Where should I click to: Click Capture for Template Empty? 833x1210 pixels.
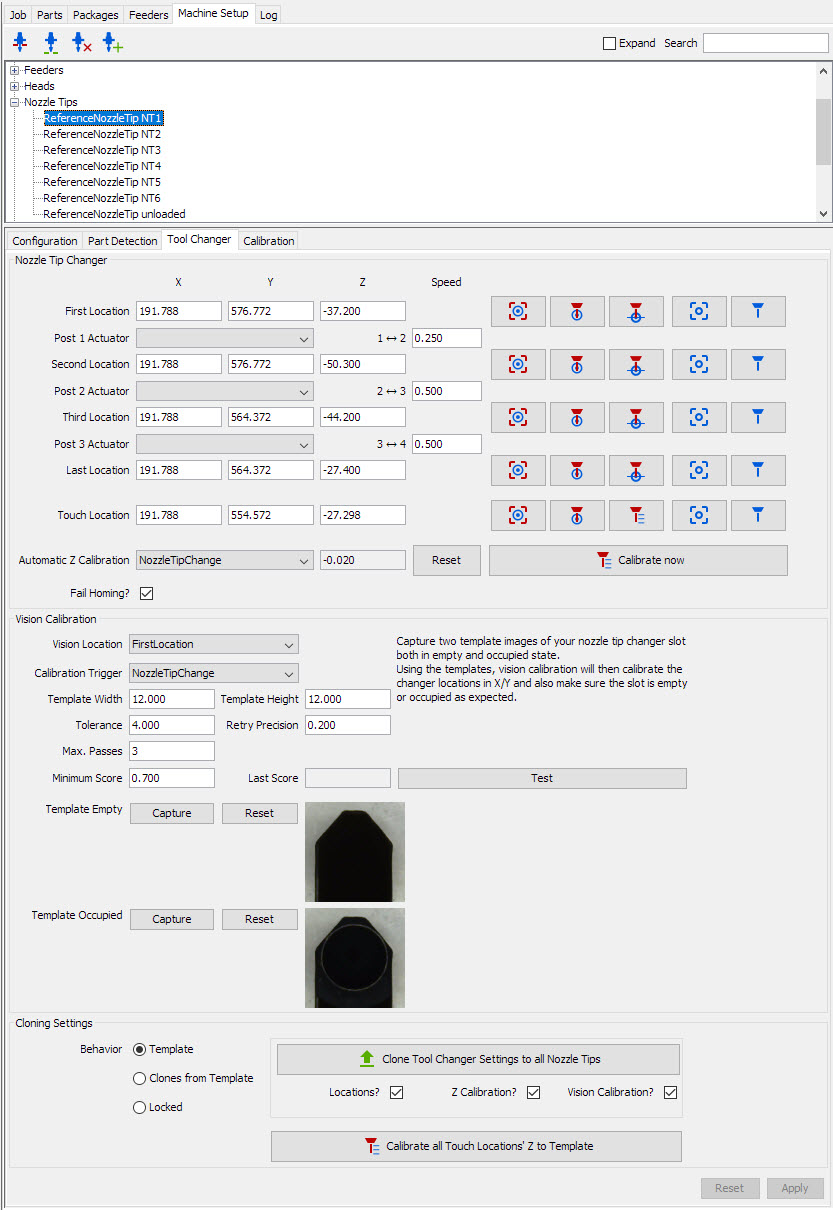172,813
